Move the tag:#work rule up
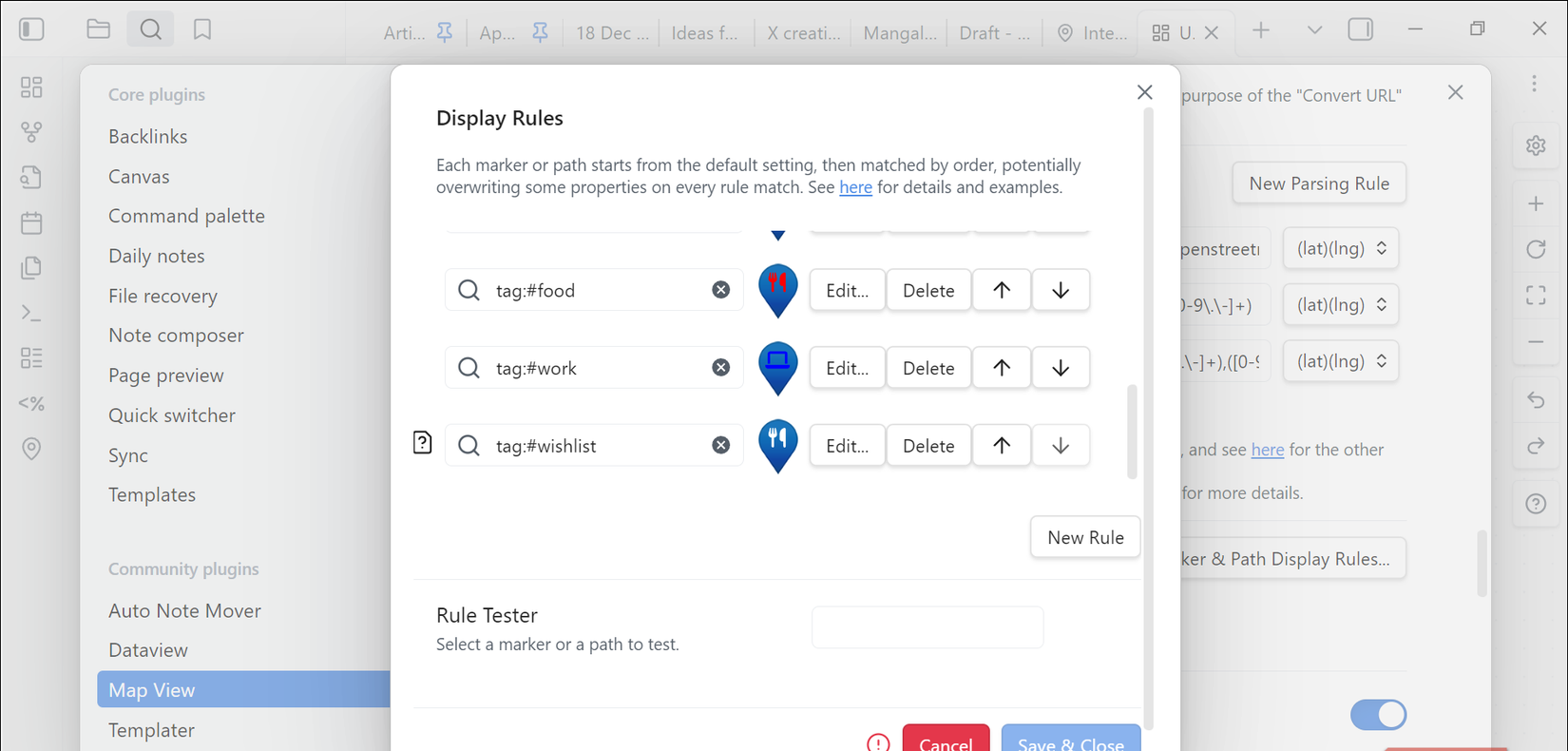Image resolution: width=1568 pixels, height=751 pixels. [1001, 368]
